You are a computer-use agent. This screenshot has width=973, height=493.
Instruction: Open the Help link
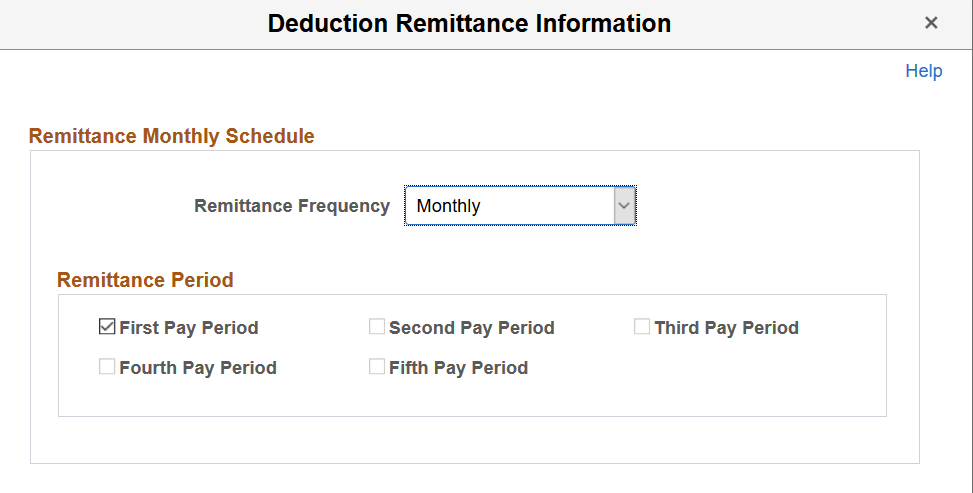923,71
